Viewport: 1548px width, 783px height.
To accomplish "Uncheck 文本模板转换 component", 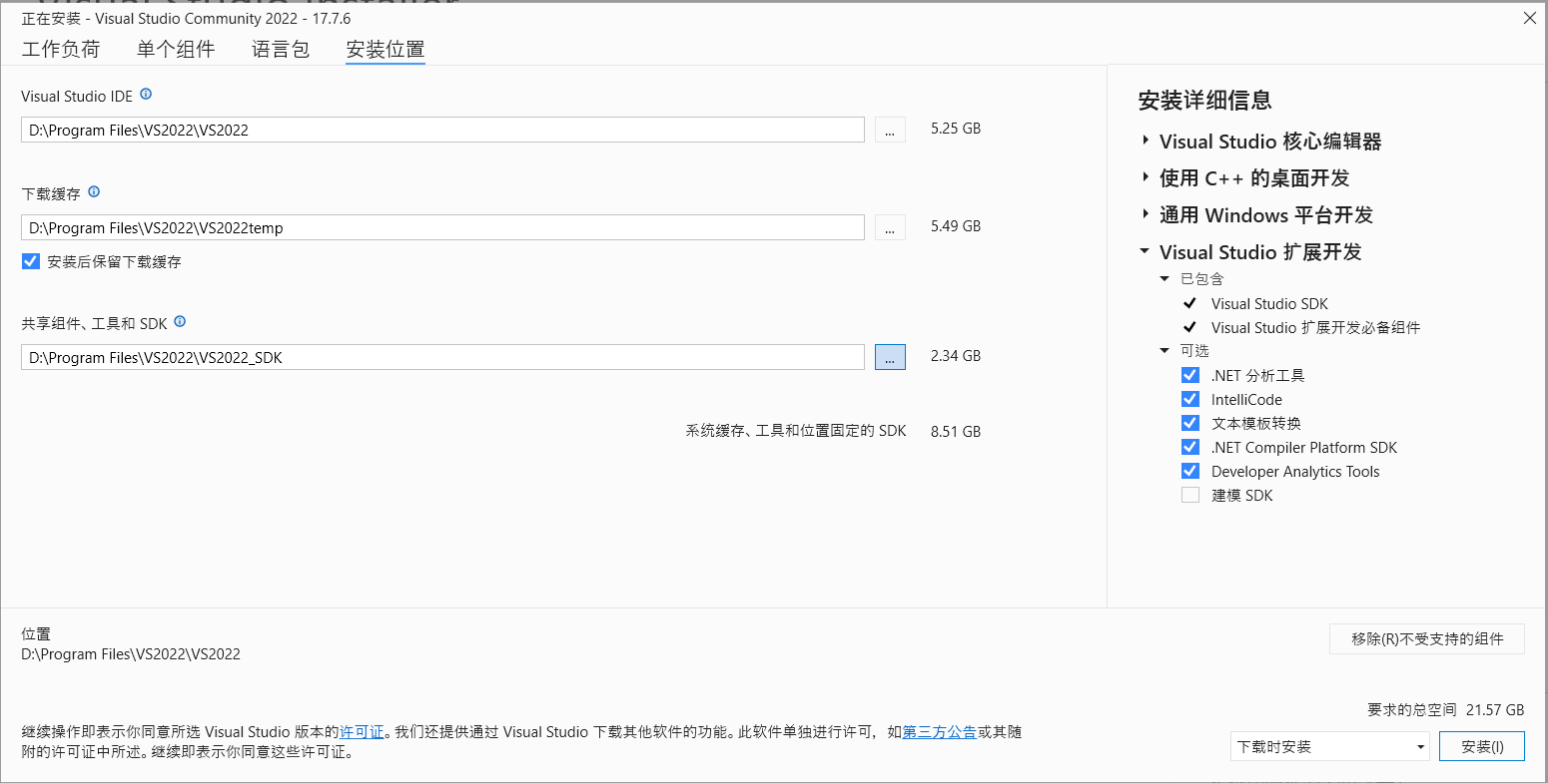I will tap(1190, 424).
